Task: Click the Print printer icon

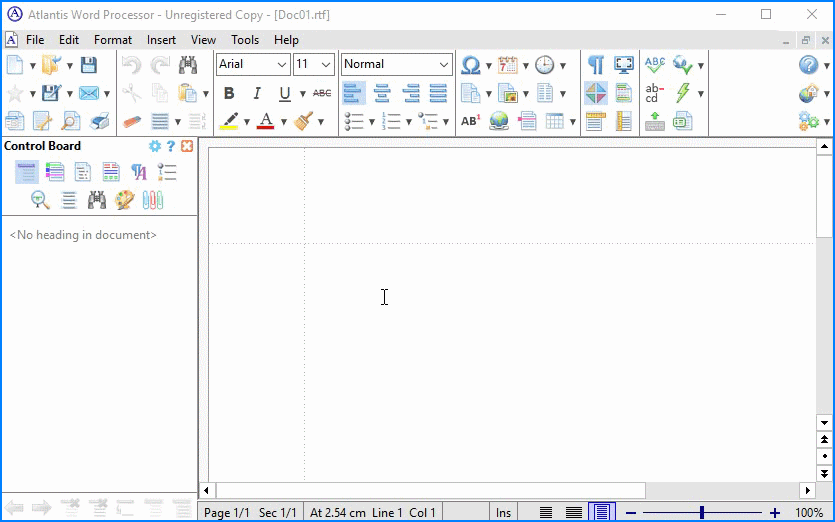Action: [x=100, y=121]
